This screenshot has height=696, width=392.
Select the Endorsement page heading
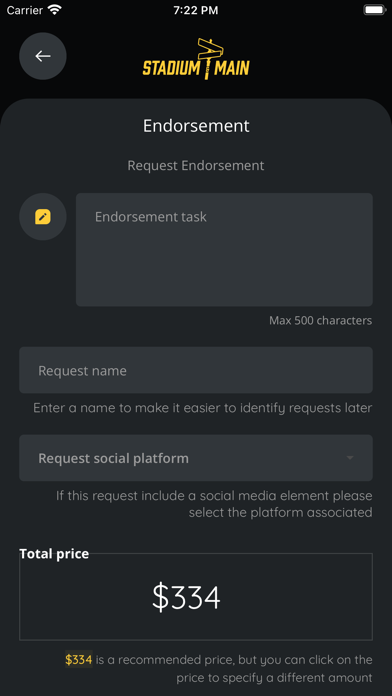click(196, 126)
